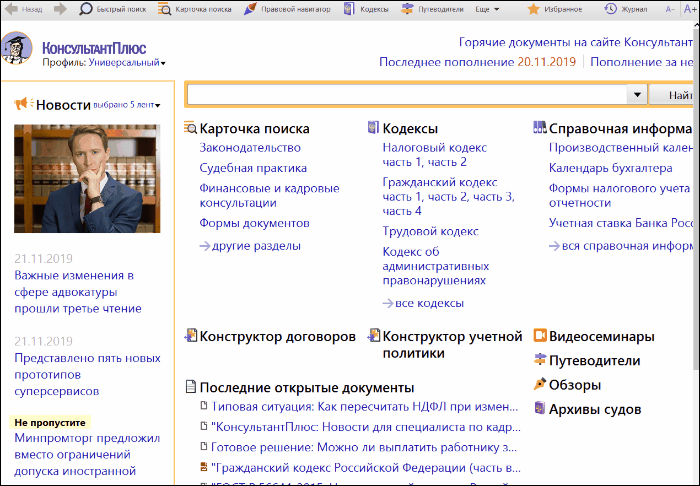The height and width of the screenshot is (486, 700).
Task: Click the Назад toolbar label
Action: tap(31, 9)
